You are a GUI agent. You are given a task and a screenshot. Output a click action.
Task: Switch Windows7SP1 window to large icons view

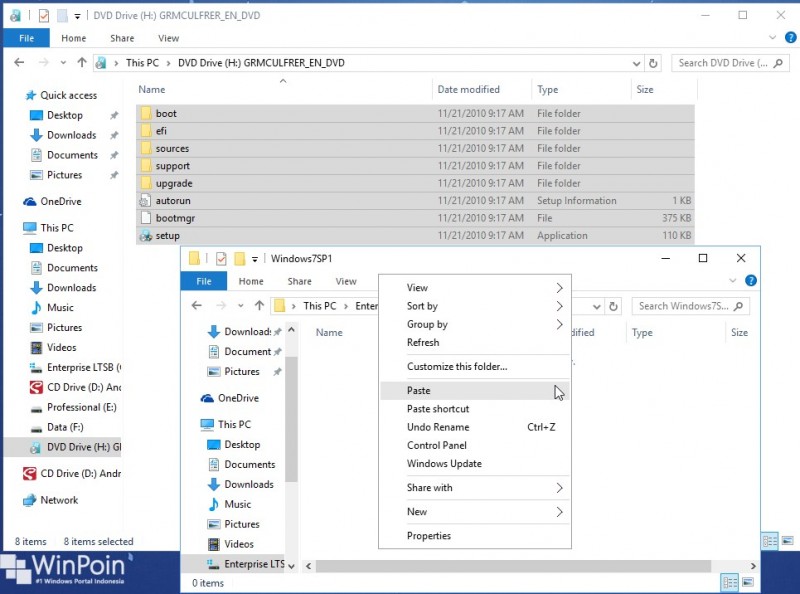[x=748, y=582]
